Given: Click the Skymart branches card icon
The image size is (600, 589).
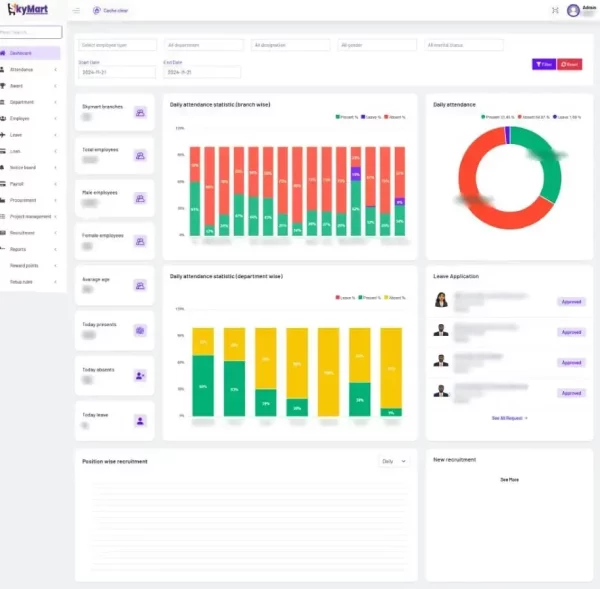Looking at the screenshot, I should point(140,112).
